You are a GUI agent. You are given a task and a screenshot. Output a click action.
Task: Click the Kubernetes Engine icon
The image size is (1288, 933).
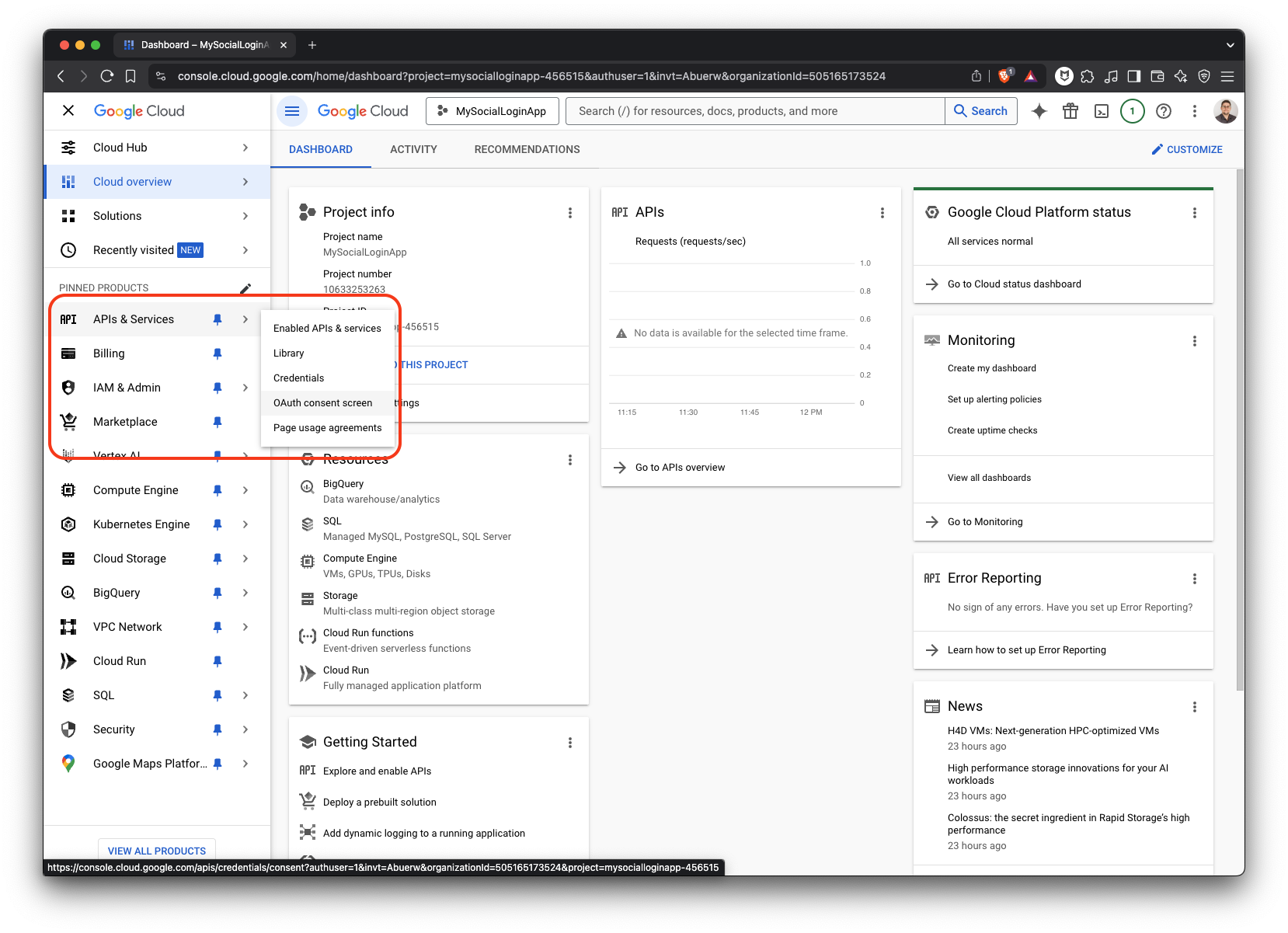68,524
